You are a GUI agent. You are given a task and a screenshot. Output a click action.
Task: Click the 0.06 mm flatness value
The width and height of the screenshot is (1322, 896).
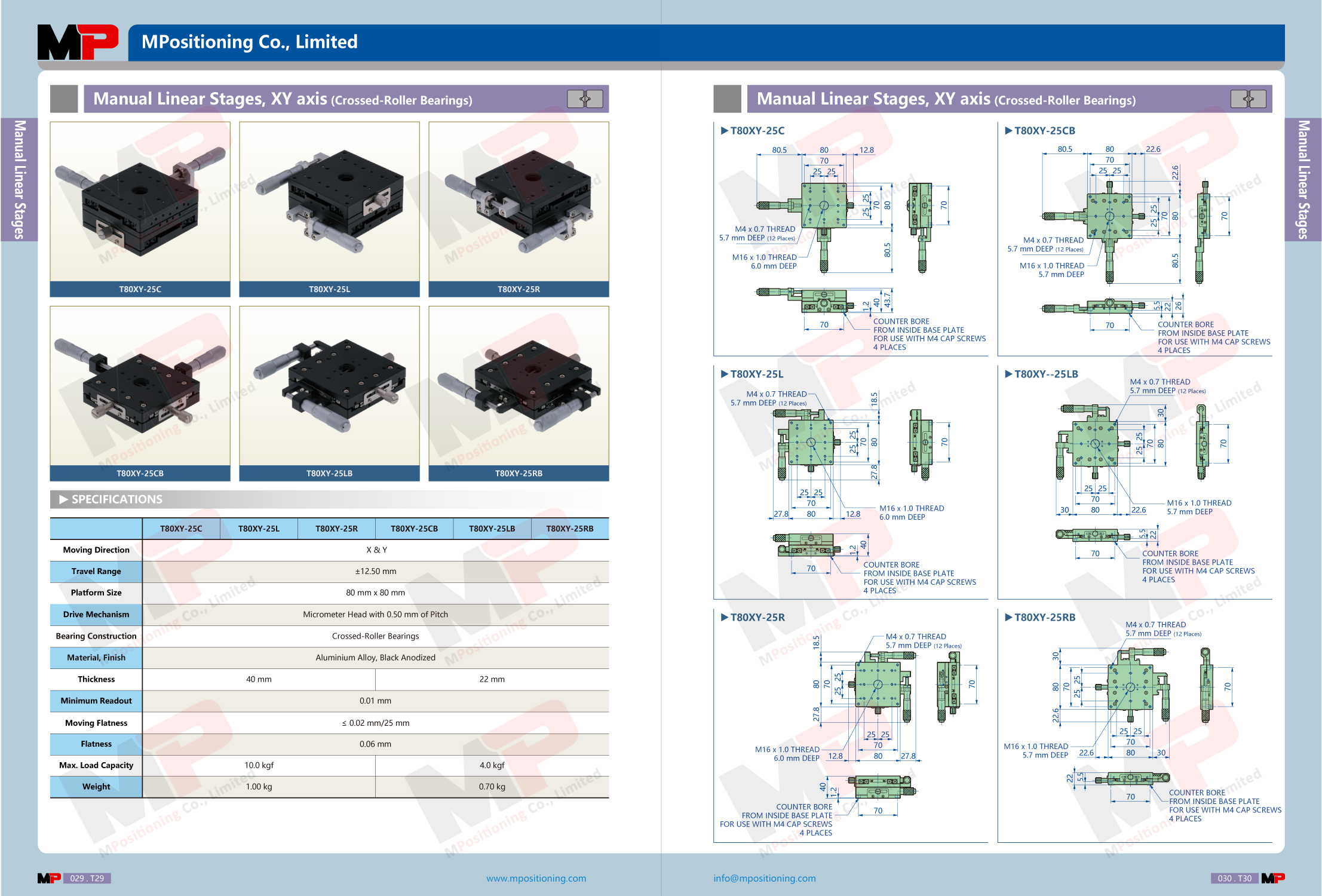pos(376,744)
